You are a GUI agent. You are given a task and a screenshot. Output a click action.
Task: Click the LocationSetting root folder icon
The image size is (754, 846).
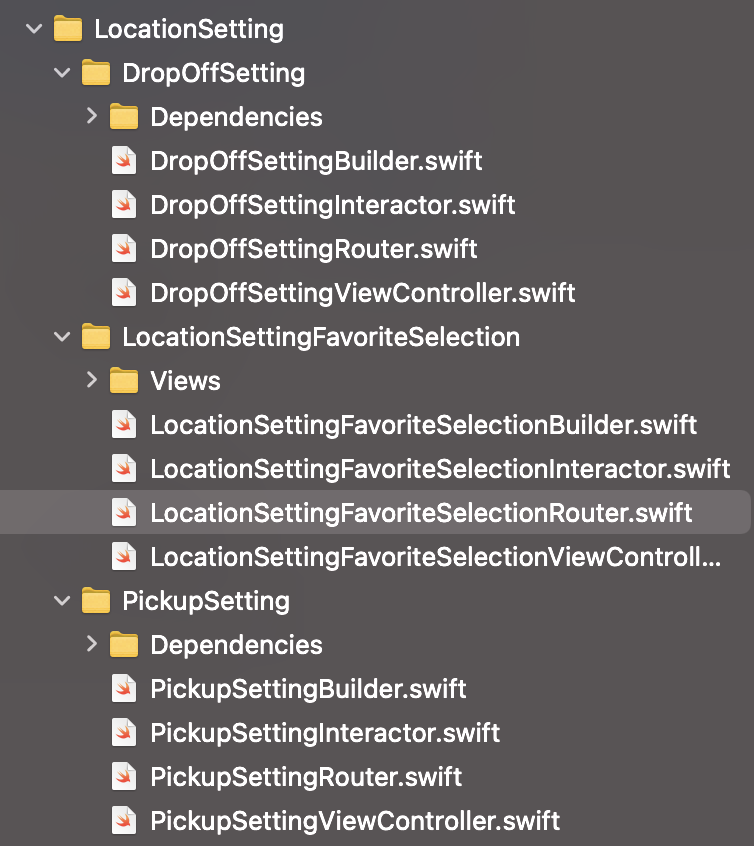point(68,29)
